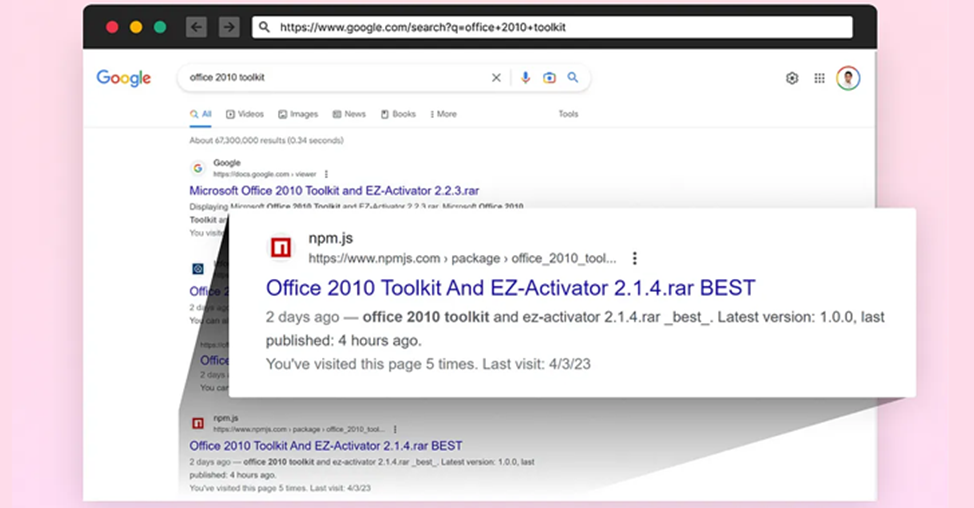Click the green maximize window dot
Image resolution: width=974 pixels, height=508 pixels.
(160, 27)
